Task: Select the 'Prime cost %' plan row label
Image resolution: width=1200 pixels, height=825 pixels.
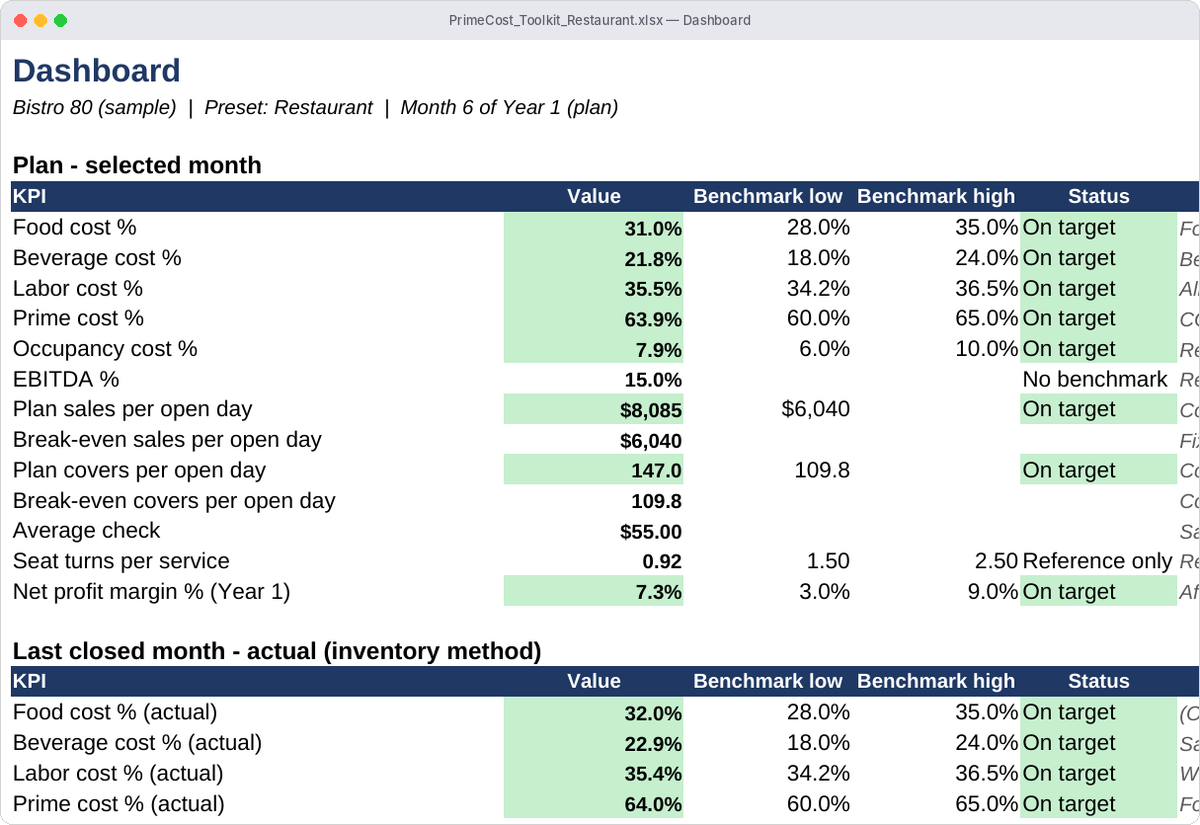Action: (79, 319)
